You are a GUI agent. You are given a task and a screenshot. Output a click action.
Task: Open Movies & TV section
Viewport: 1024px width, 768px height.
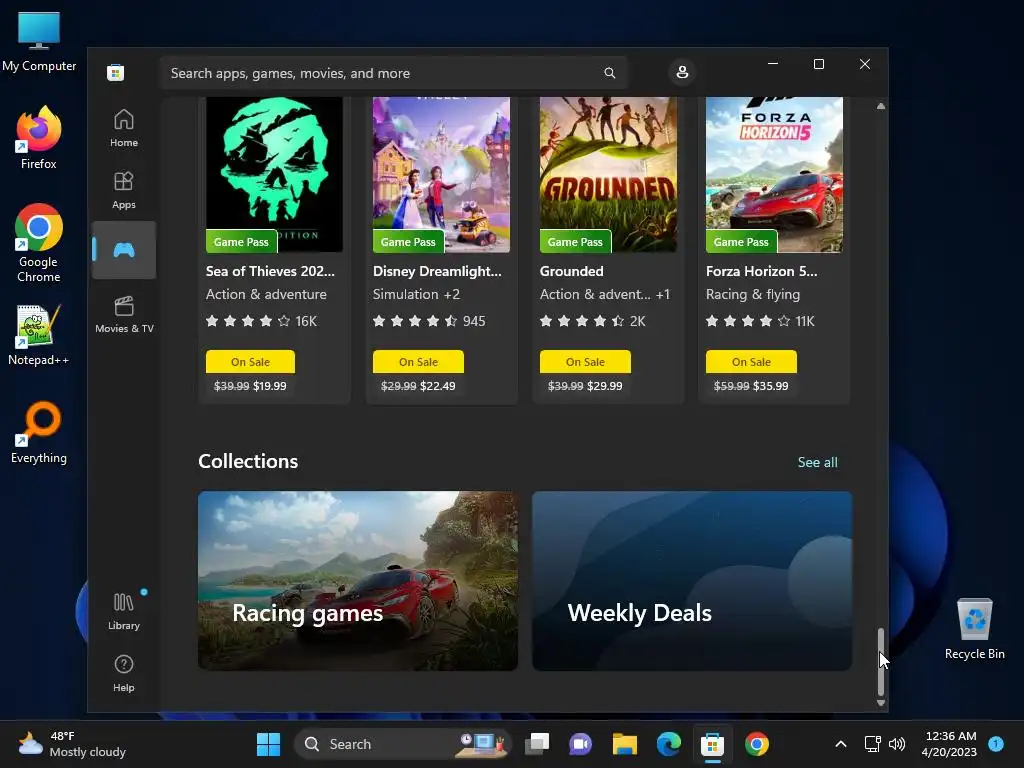[x=123, y=314]
